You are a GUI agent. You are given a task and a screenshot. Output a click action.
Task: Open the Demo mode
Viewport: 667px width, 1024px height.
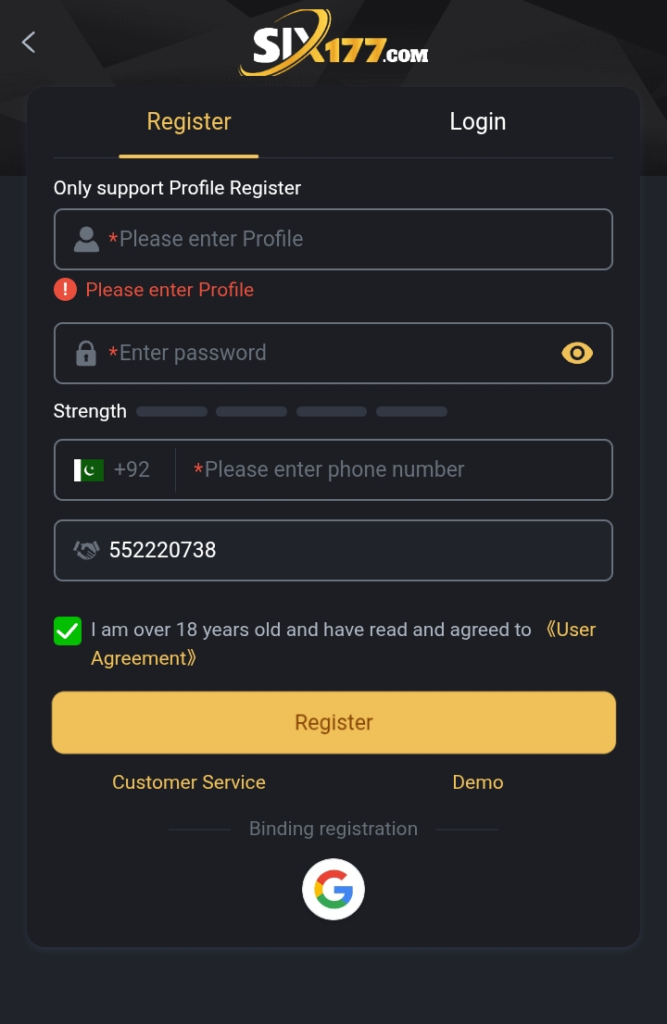[477, 782]
